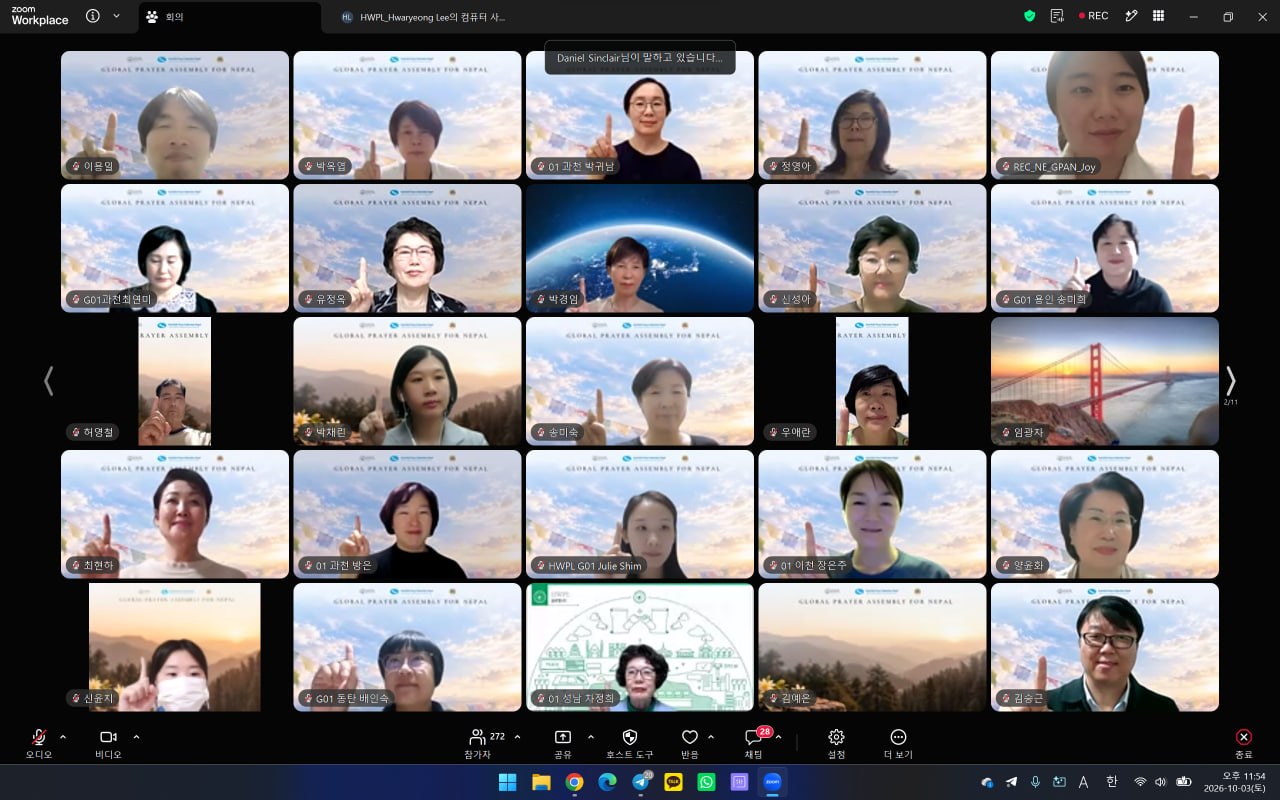This screenshot has height=800, width=1280.
Task: Expand audio options arrow beside 오디오
Action: [63, 737]
